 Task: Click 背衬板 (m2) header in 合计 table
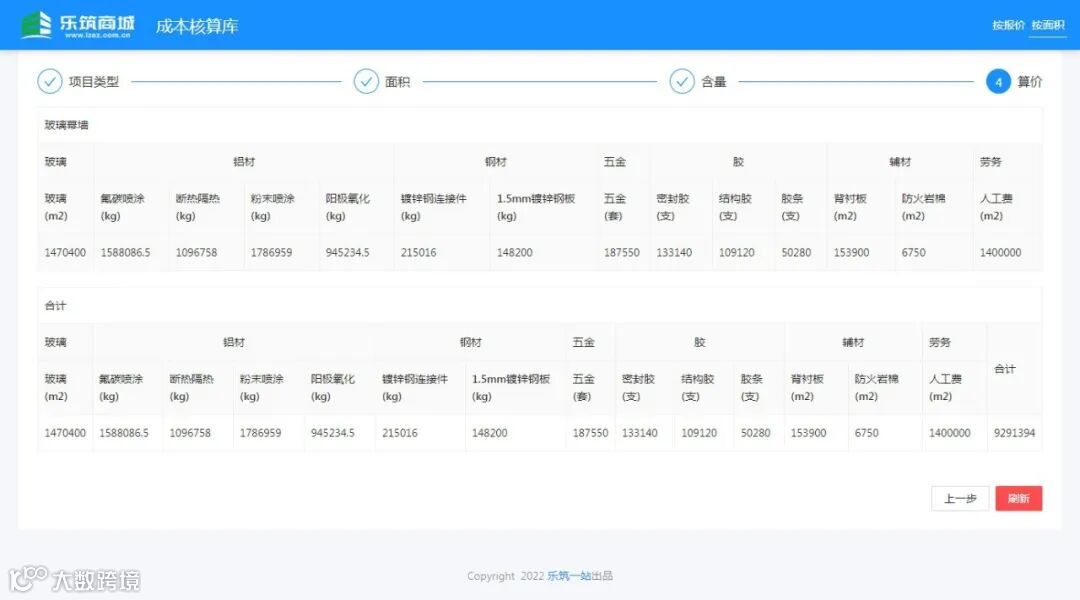(x=807, y=387)
